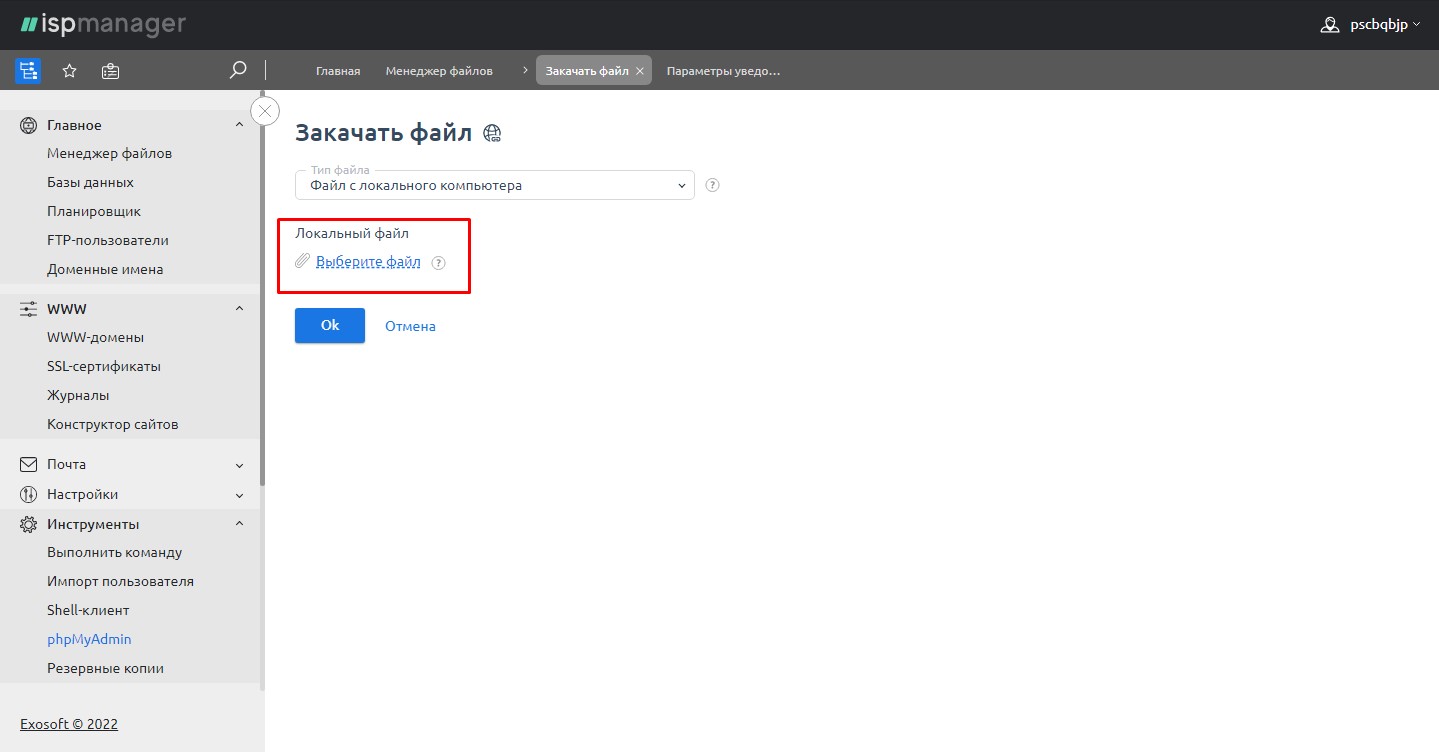The image size is (1439, 752).
Task: Click the Отмена link
Action: click(x=410, y=326)
